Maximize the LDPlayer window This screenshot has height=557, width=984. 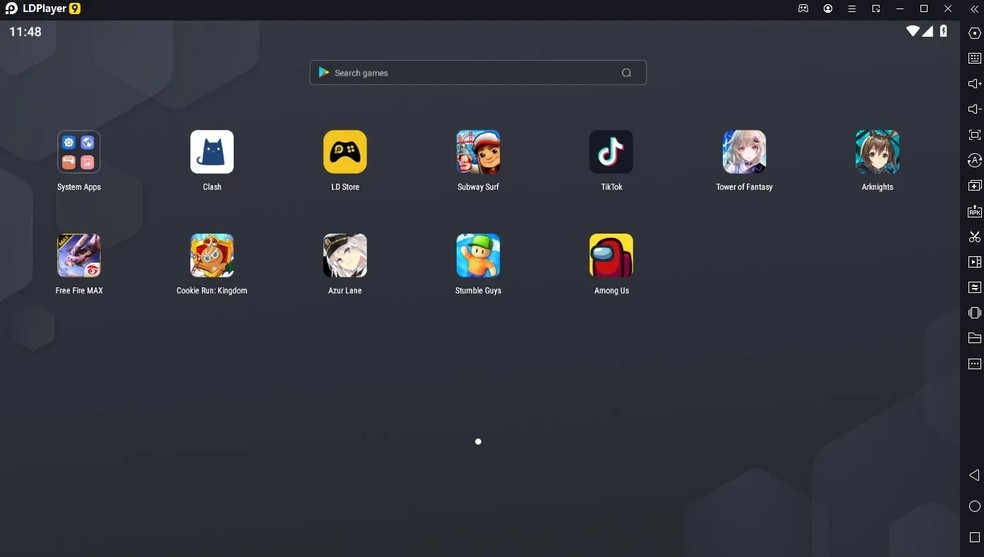point(924,9)
